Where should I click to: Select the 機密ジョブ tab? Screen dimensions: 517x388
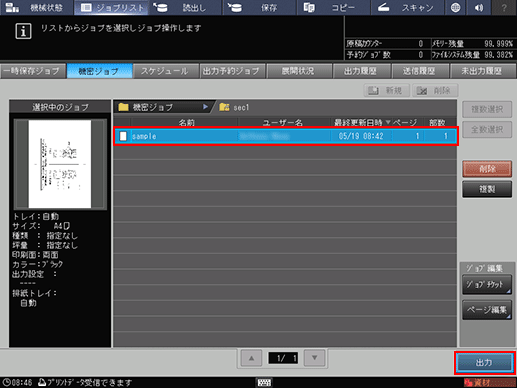click(x=99, y=71)
